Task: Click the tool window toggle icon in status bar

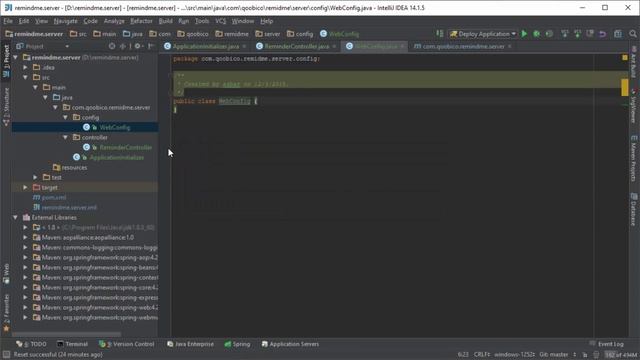Action: click(x=6, y=355)
